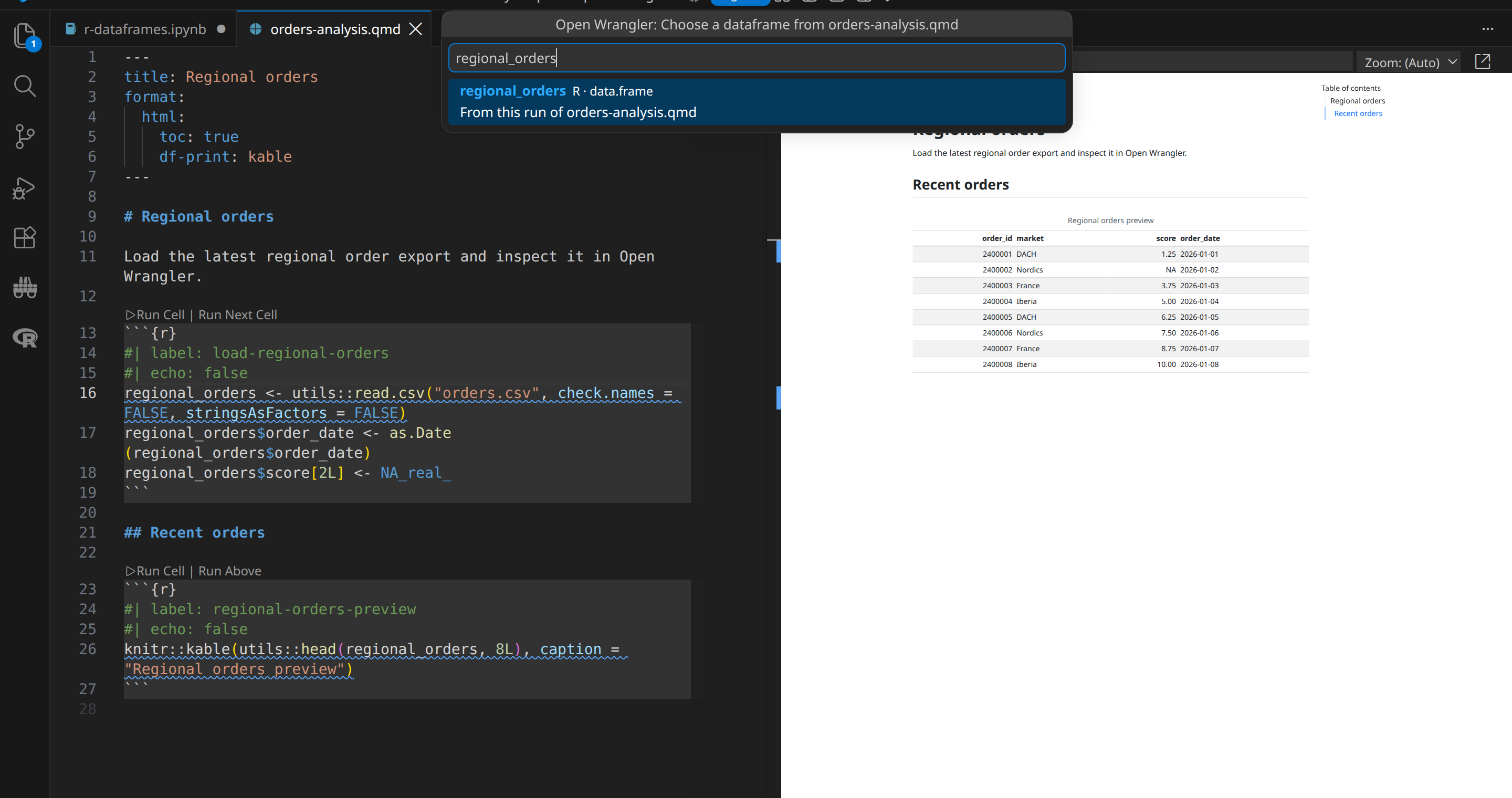Click Iberia in the 2400004 row

pyautogui.click(x=1026, y=301)
